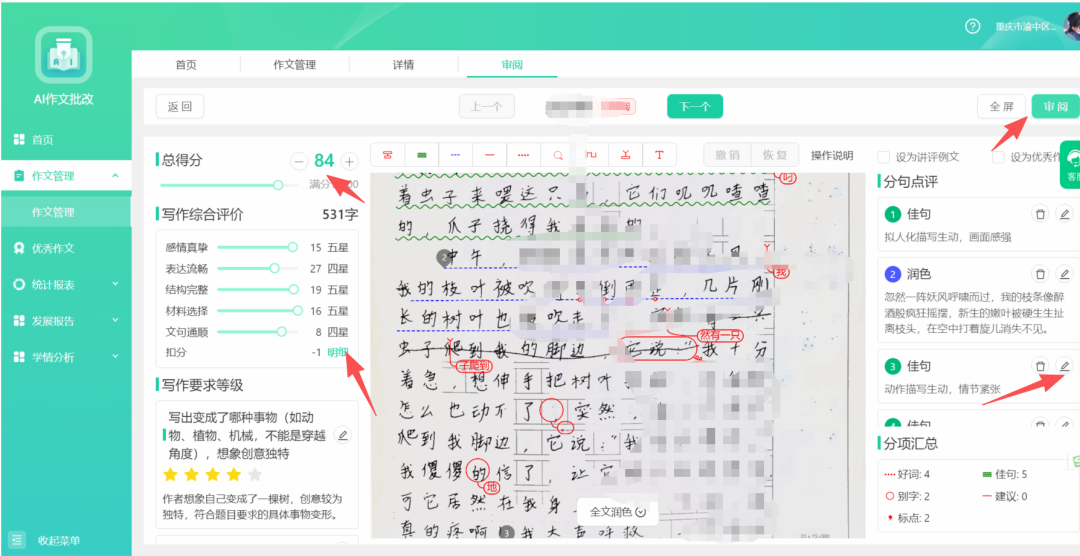Screen dimensions: 1080x556
Task: Select the red T text tool
Action: click(659, 155)
